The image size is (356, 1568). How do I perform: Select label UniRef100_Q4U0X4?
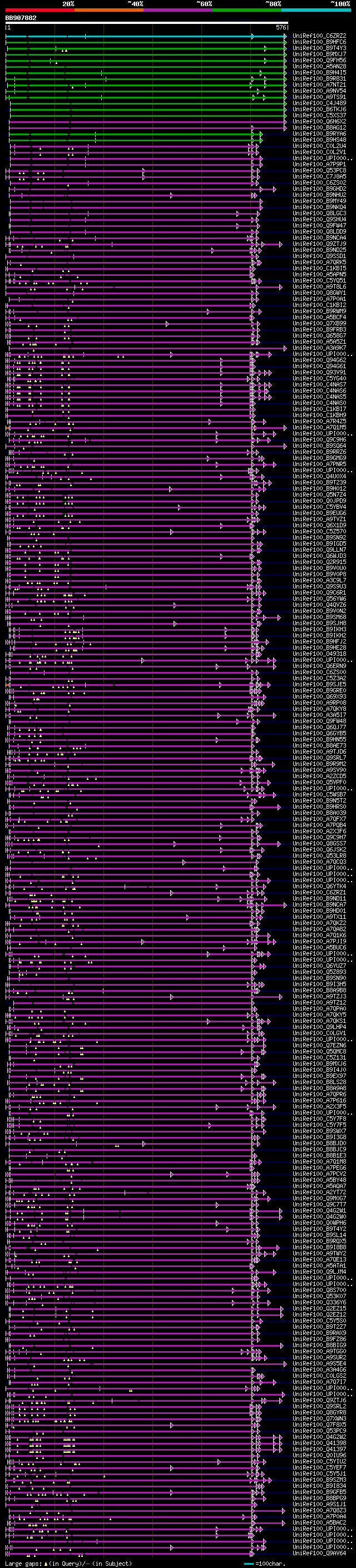click(319, 477)
